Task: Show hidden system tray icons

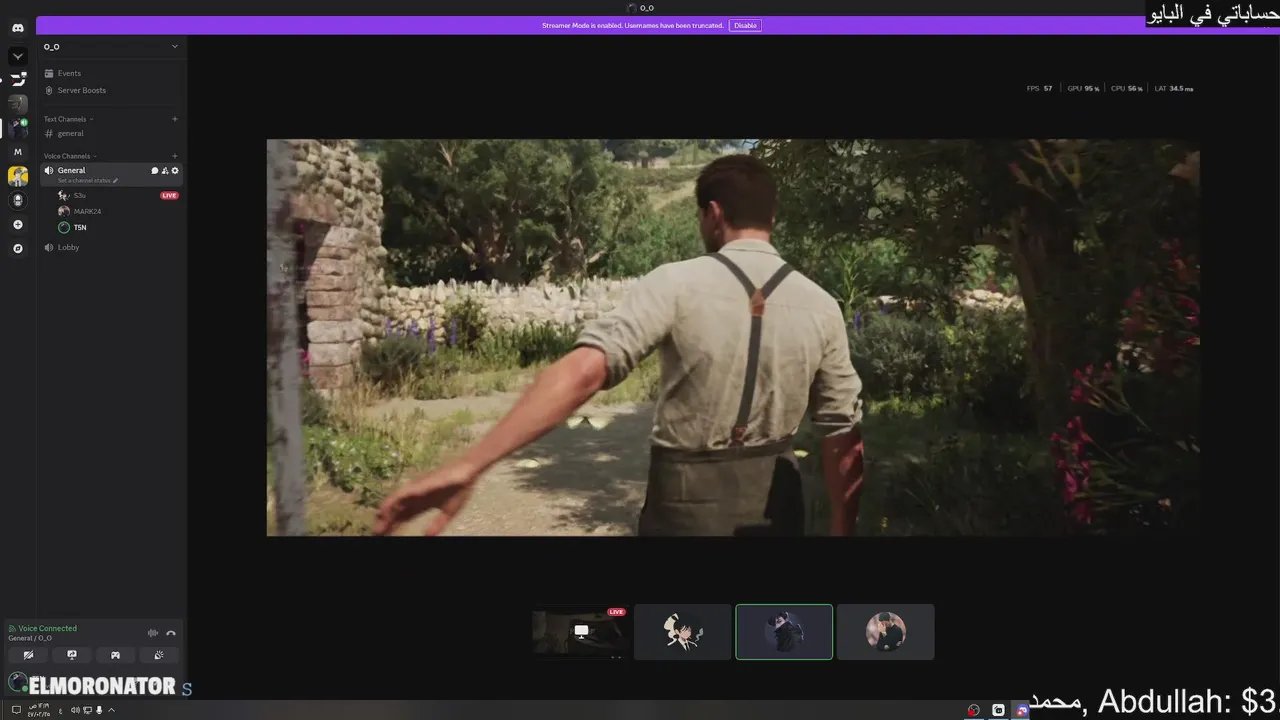Action: [x=111, y=710]
